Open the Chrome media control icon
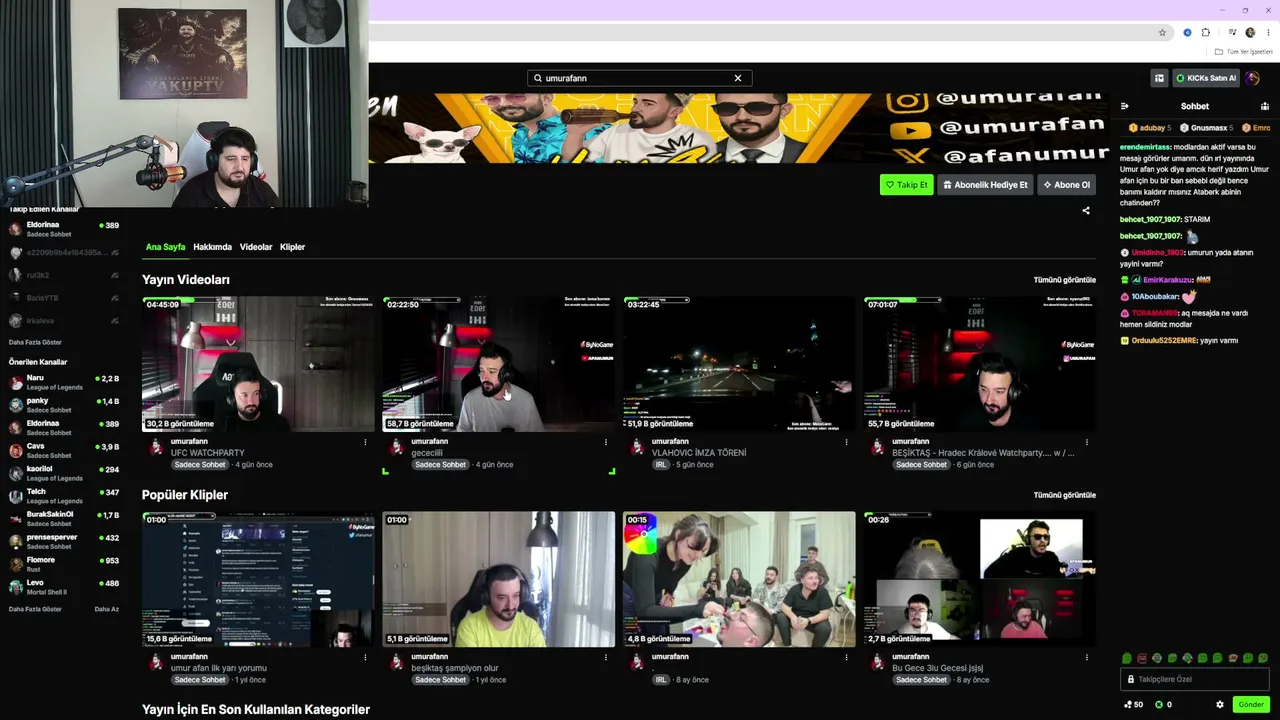This screenshot has width=1280, height=720. tap(1232, 32)
